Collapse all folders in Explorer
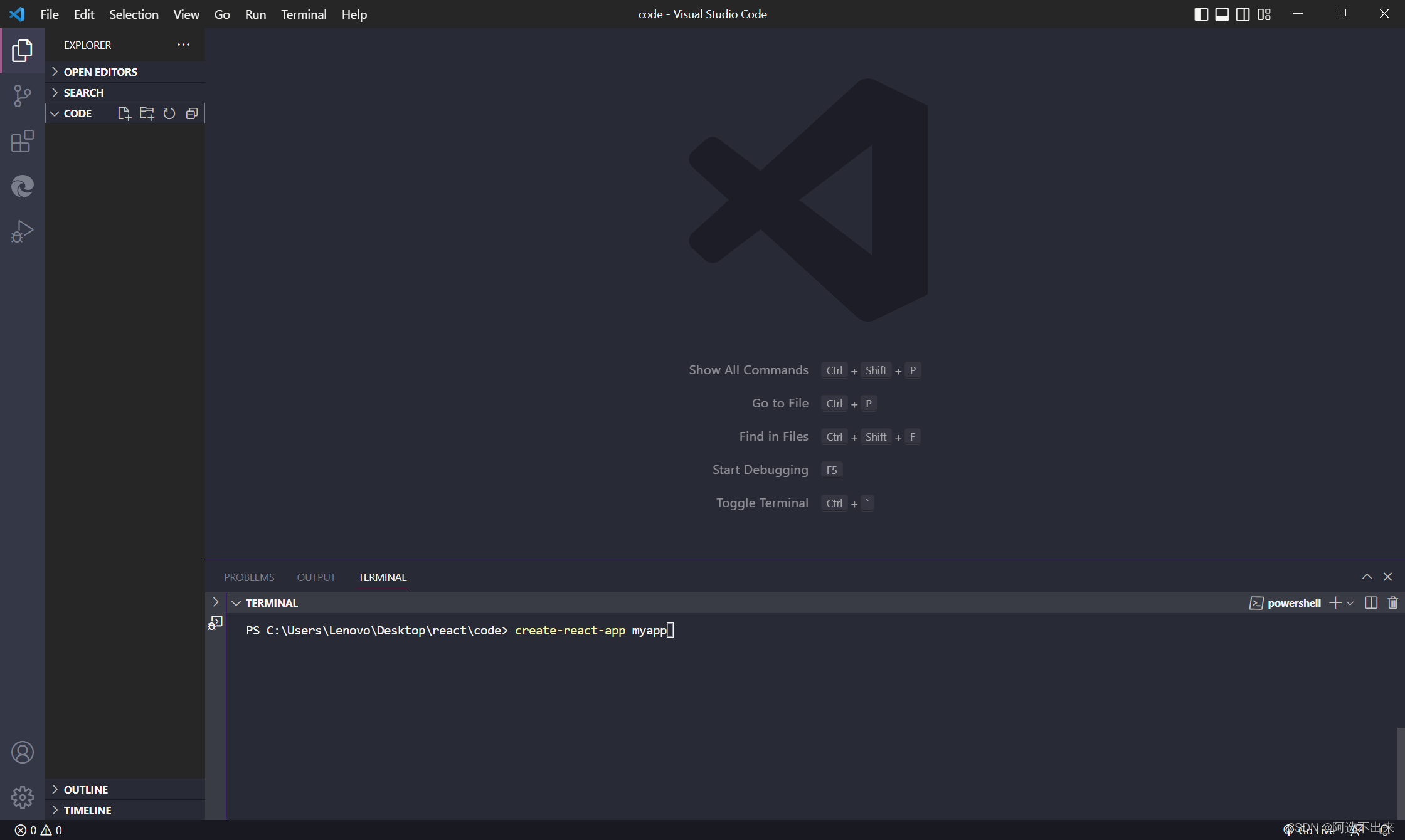Viewport: 1405px width, 840px height. coord(192,113)
